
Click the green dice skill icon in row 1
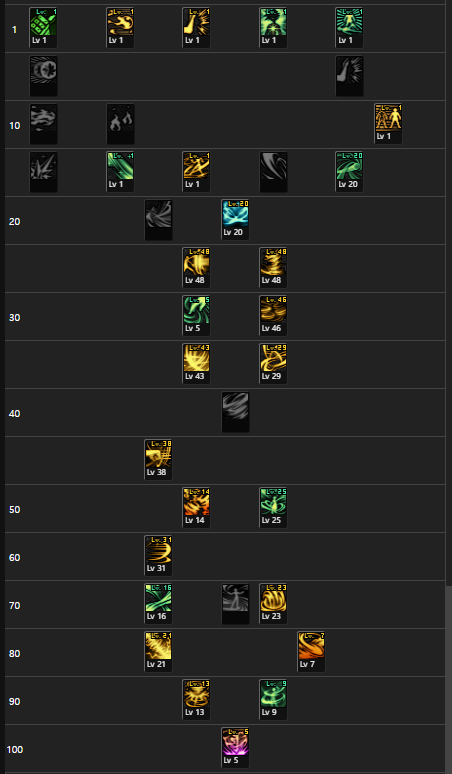(43, 28)
